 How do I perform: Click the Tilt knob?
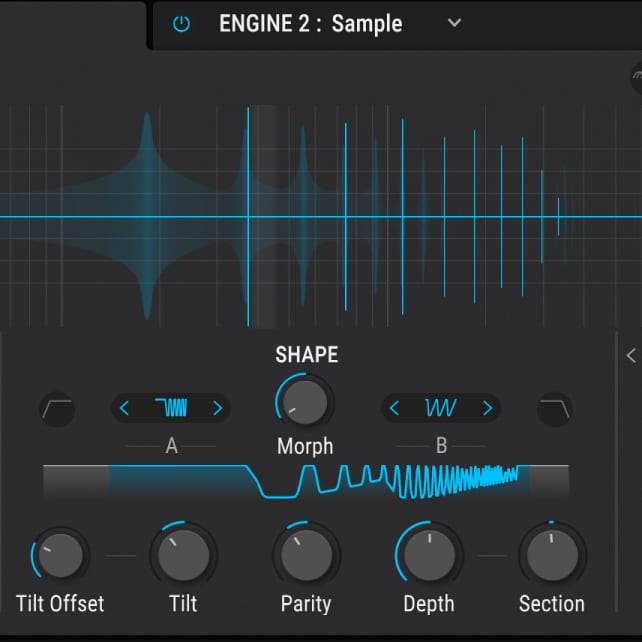click(x=183, y=554)
